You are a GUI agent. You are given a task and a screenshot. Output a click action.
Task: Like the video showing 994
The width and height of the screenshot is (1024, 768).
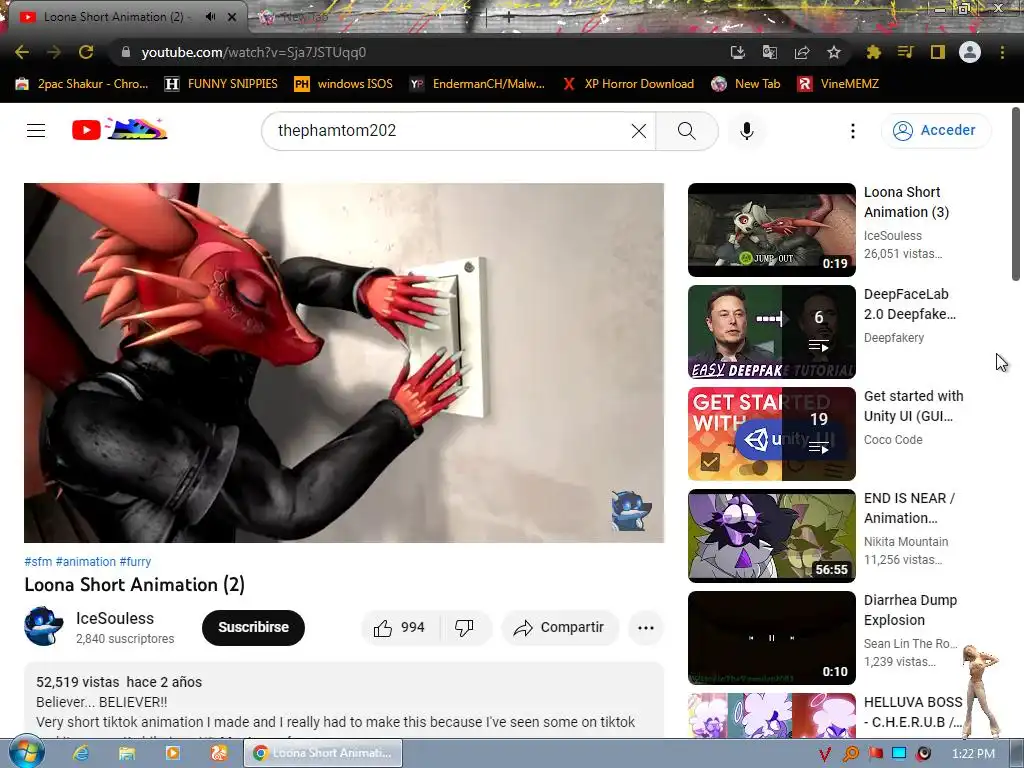click(x=400, y=628)
